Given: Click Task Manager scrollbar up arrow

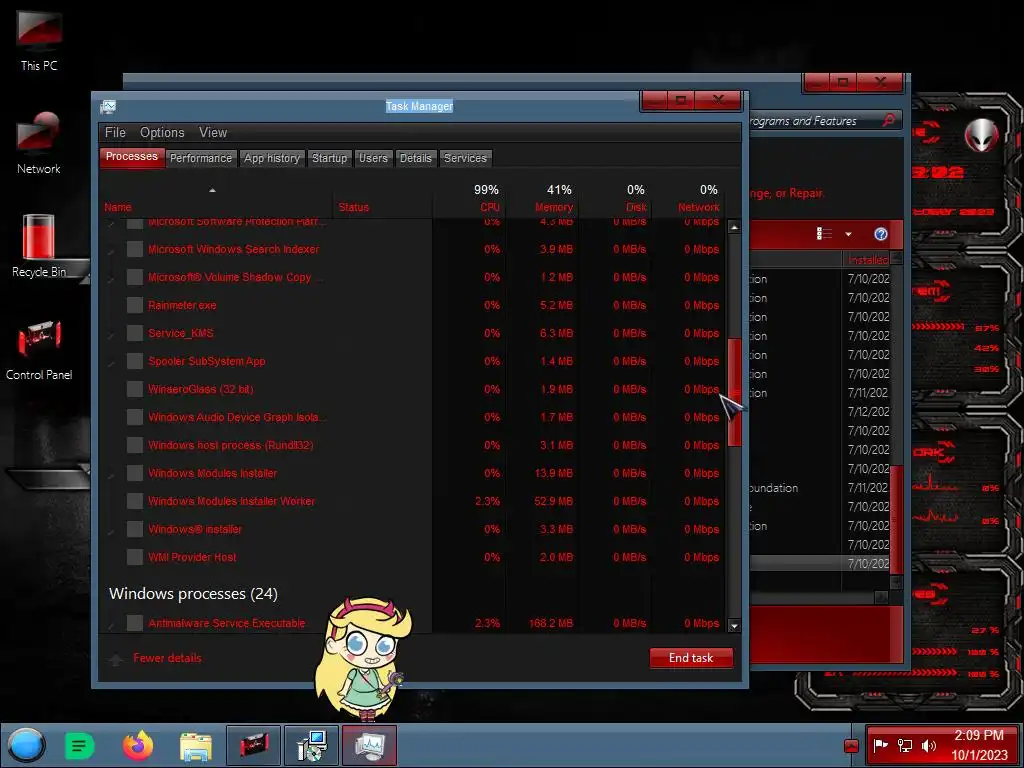Looking at the screenshot, I should 734,227.
